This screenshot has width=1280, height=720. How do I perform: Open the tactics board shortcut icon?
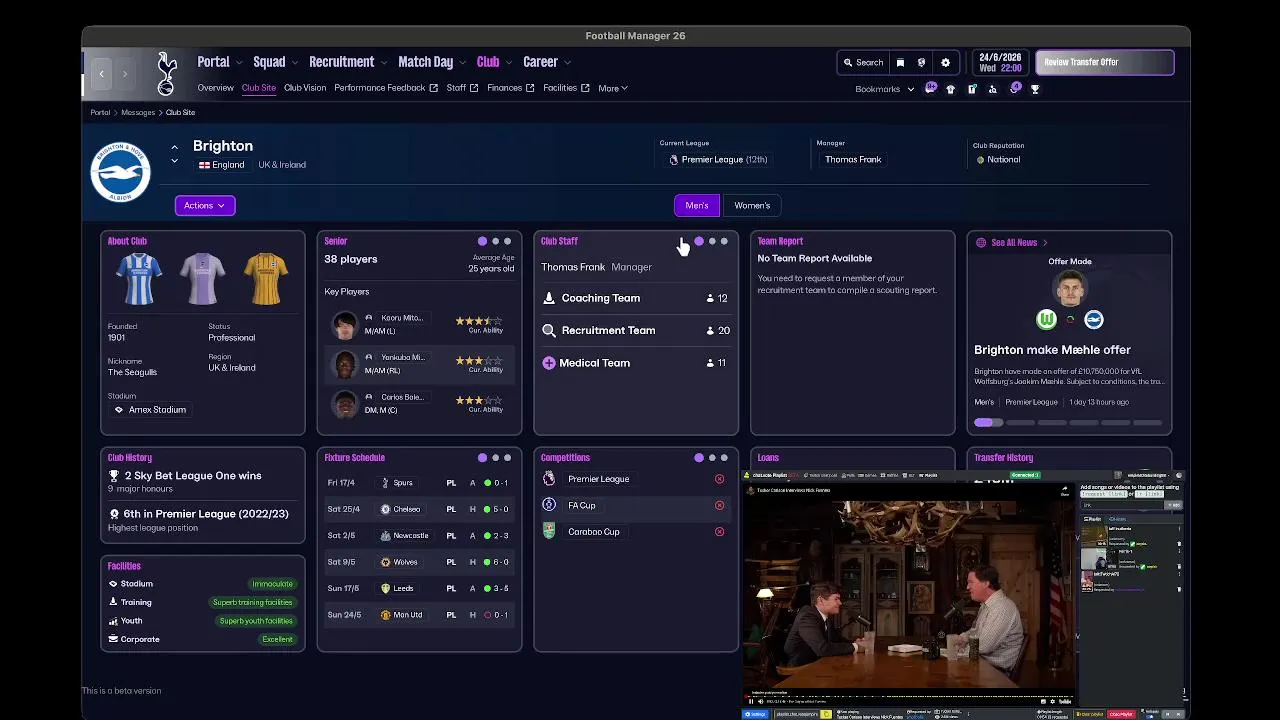(x=972, y=89)
